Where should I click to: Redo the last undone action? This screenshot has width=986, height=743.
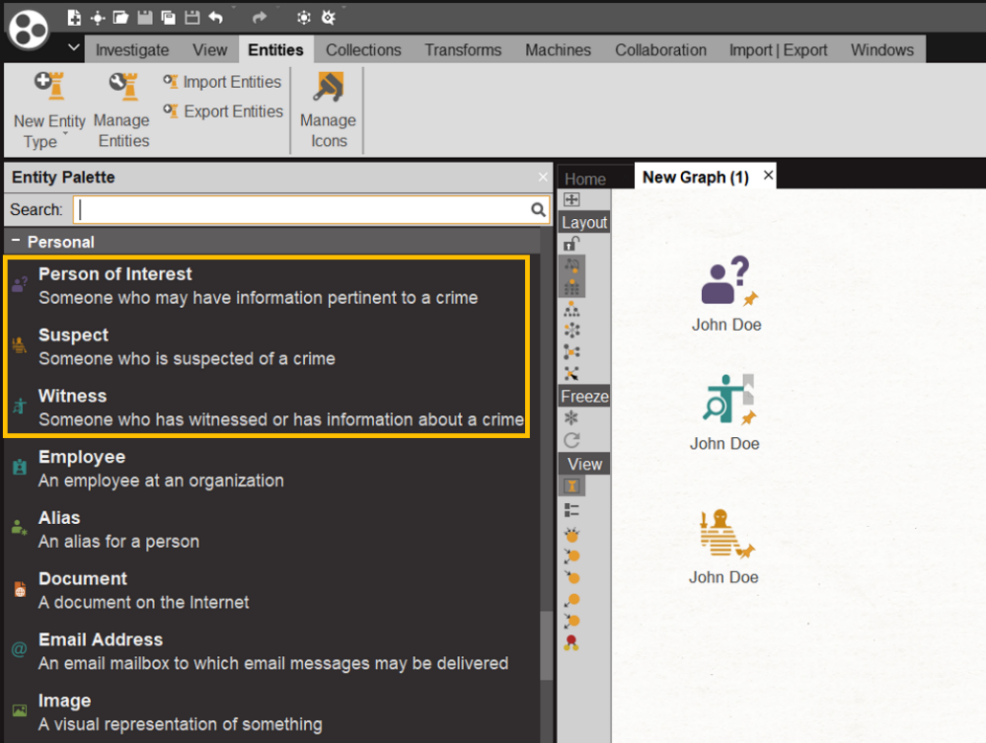[x=259, y=18]
